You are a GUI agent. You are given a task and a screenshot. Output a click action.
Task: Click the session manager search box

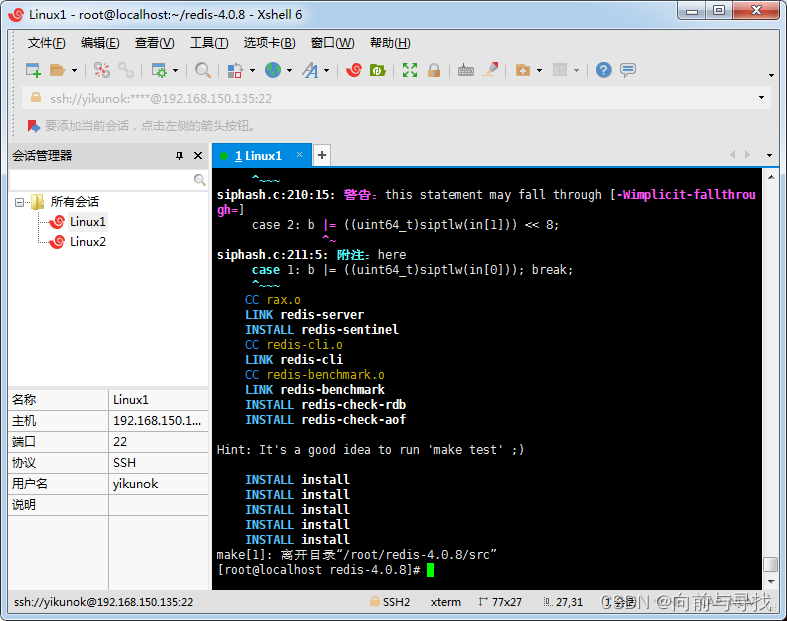pos(101,180)
